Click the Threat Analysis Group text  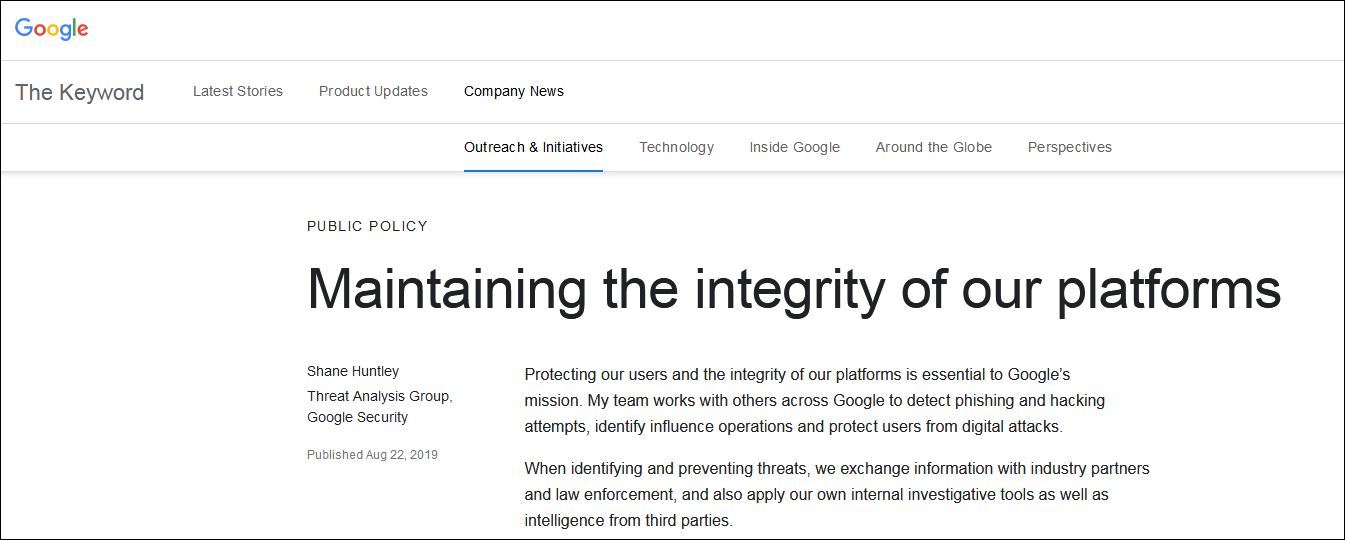(x=379, y=396)
